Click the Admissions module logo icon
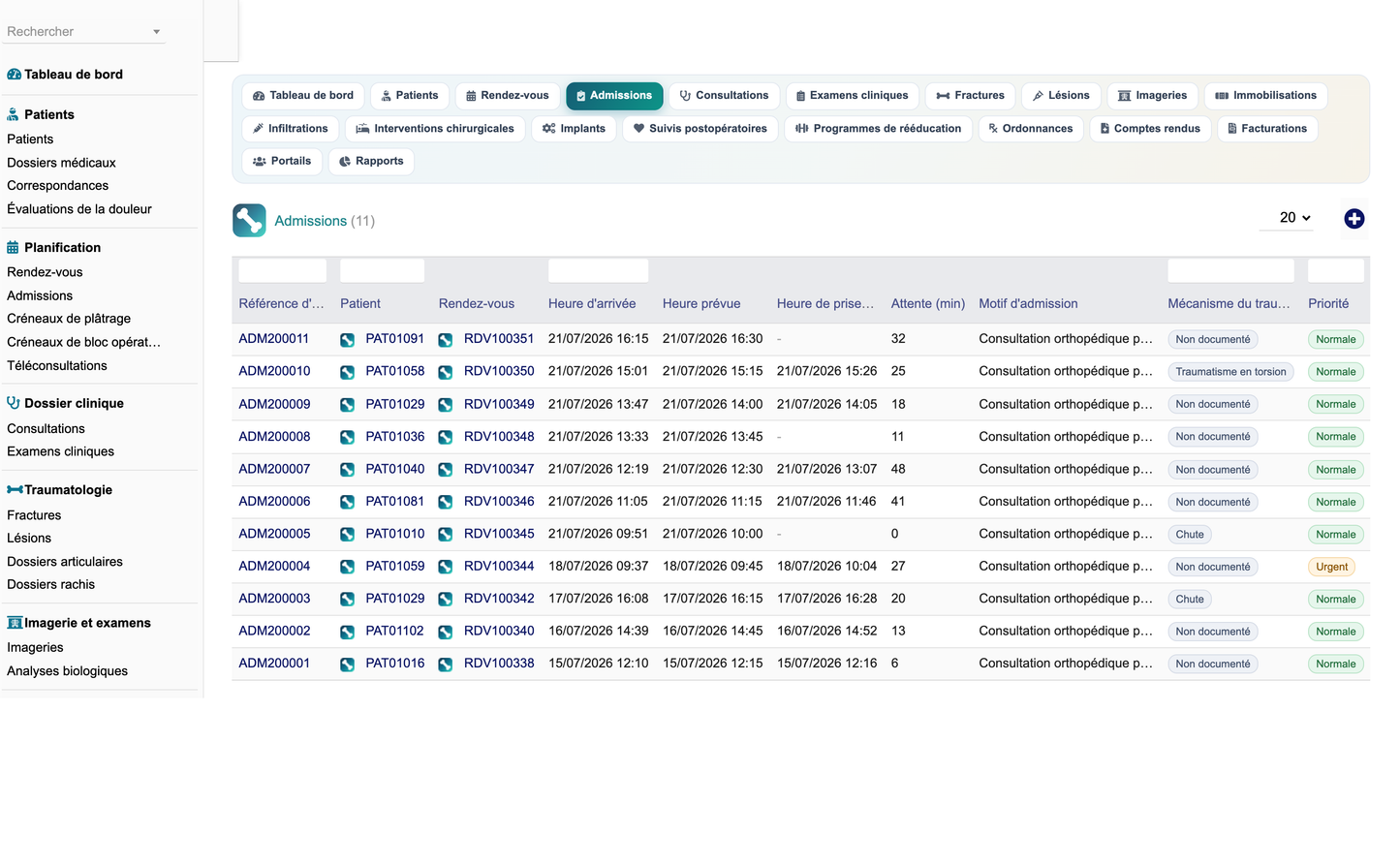 tap(249, 221)
